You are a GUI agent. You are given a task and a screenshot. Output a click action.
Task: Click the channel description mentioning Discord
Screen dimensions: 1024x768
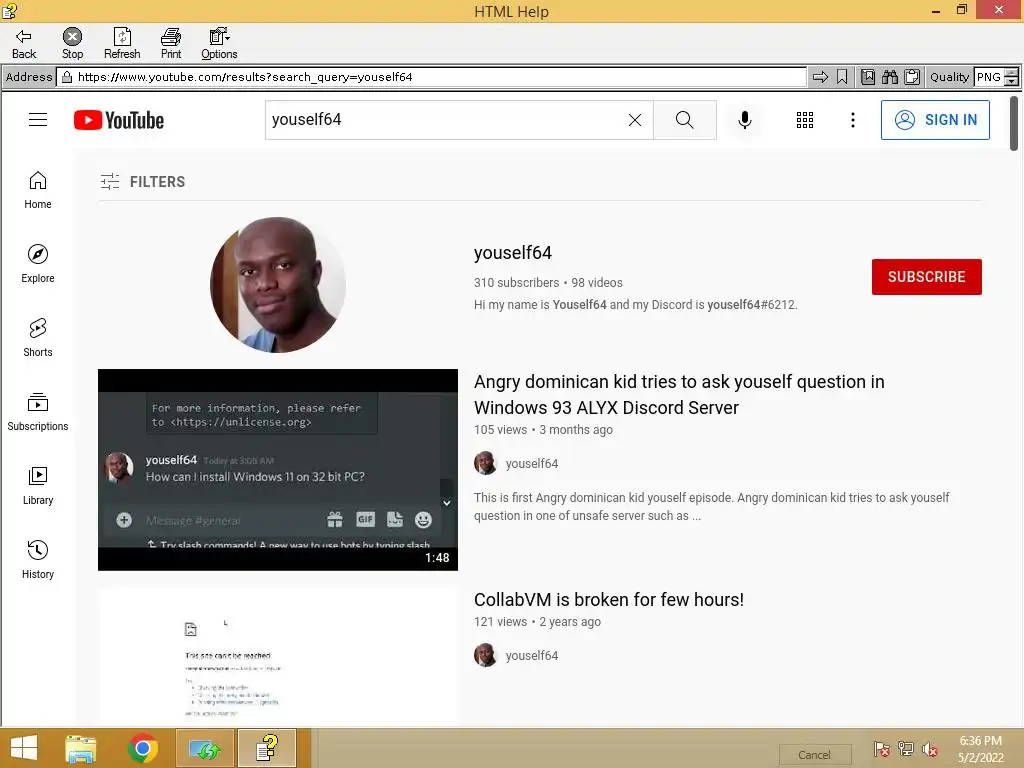click(x=635, y=305)
